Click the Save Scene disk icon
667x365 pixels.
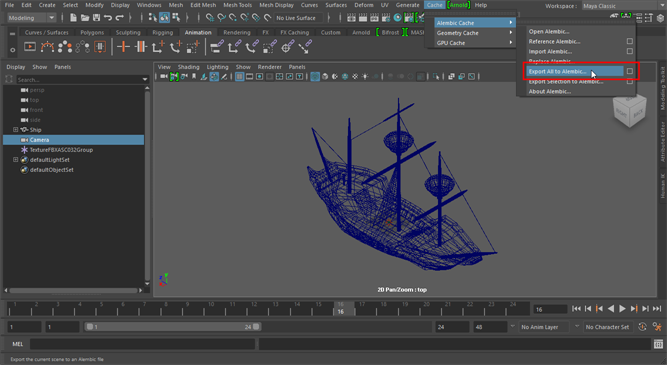[96, 17]
